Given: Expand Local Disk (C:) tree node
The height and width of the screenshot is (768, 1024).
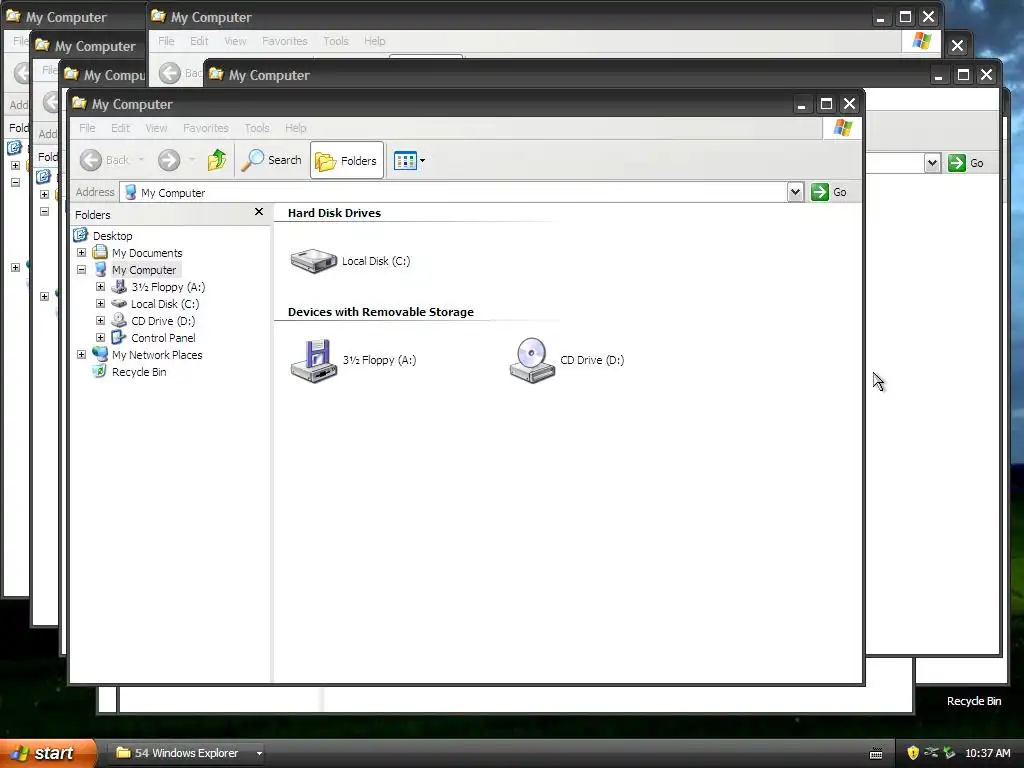Looking at the screenshot, I should [101, 304].
